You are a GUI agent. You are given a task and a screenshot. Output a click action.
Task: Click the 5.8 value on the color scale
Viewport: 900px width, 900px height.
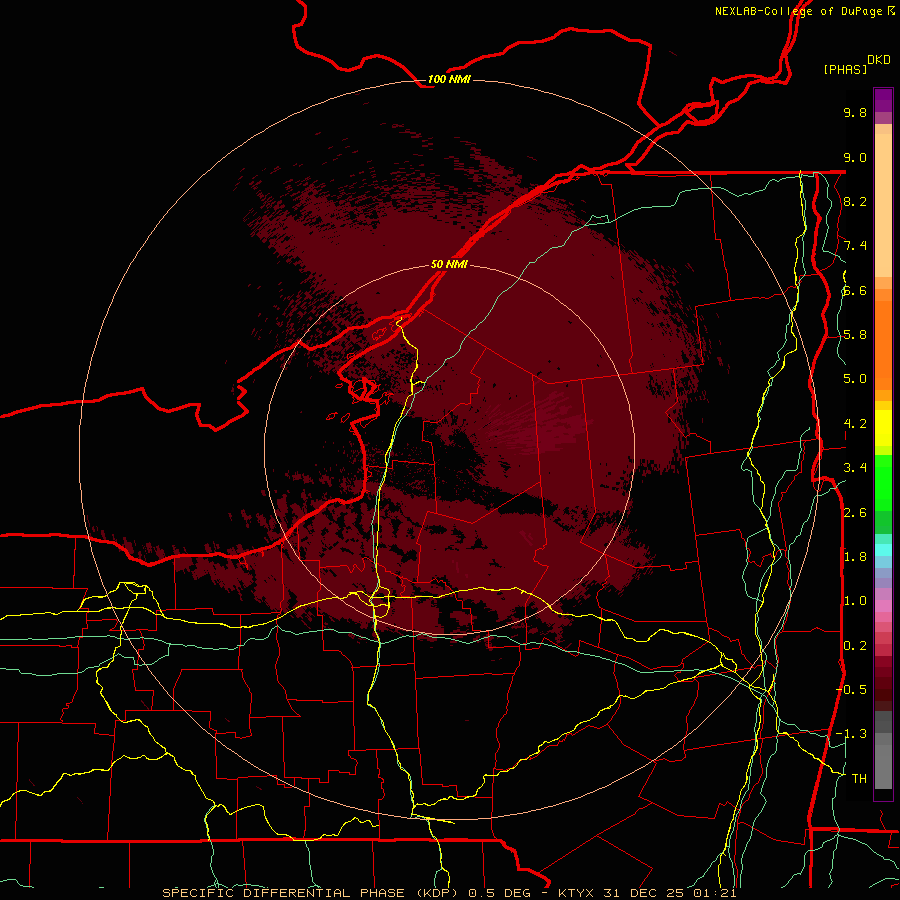(x=855, y=335)
